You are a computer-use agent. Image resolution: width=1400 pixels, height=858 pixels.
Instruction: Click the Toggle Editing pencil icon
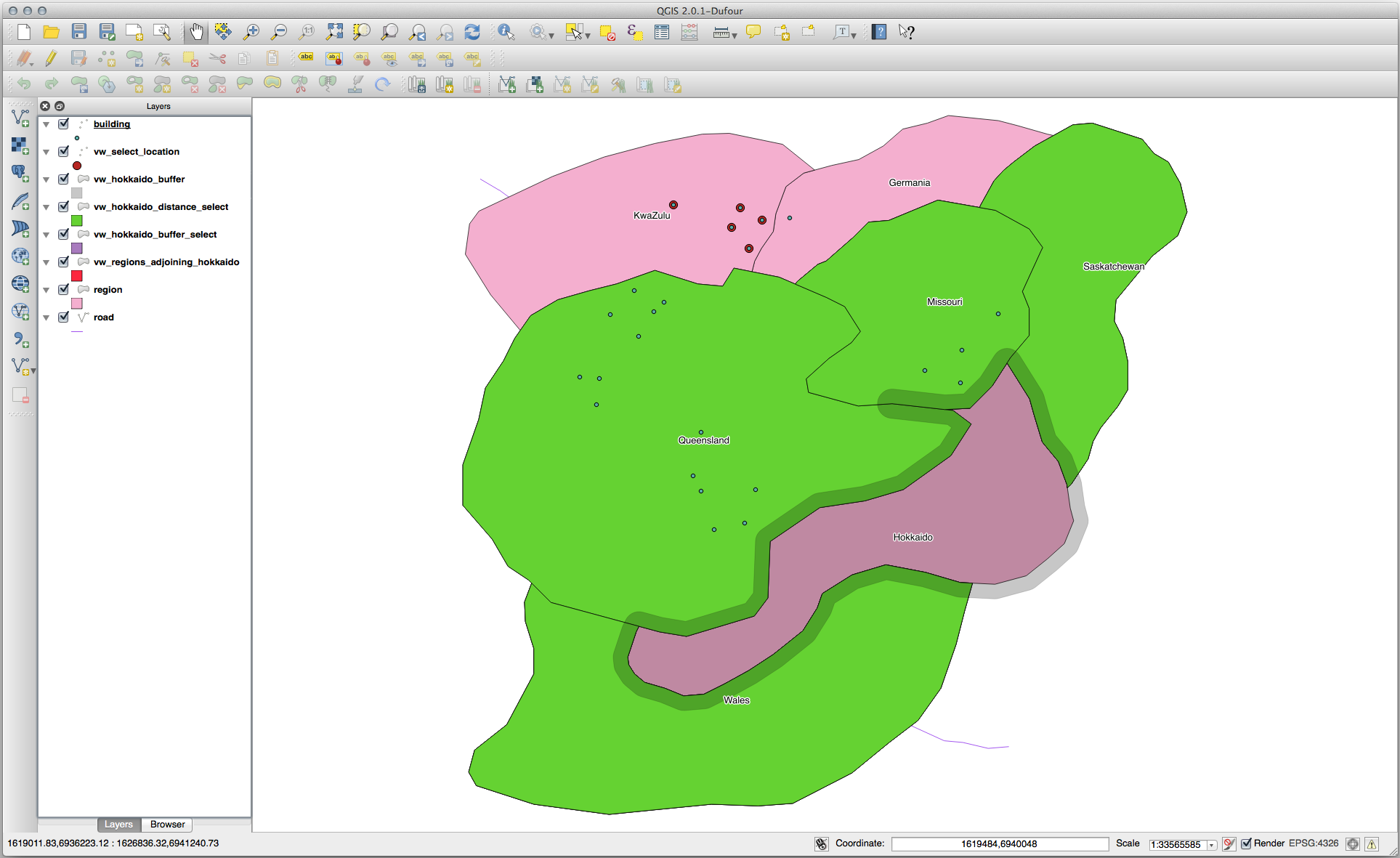pos(51,58)
